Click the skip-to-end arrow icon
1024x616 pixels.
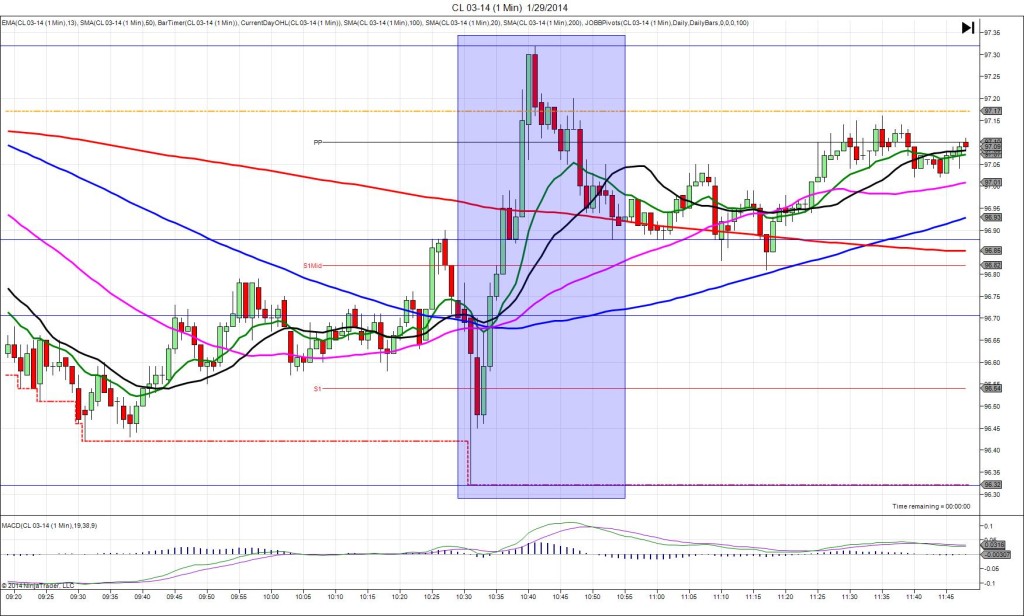(x=967, y=28)
